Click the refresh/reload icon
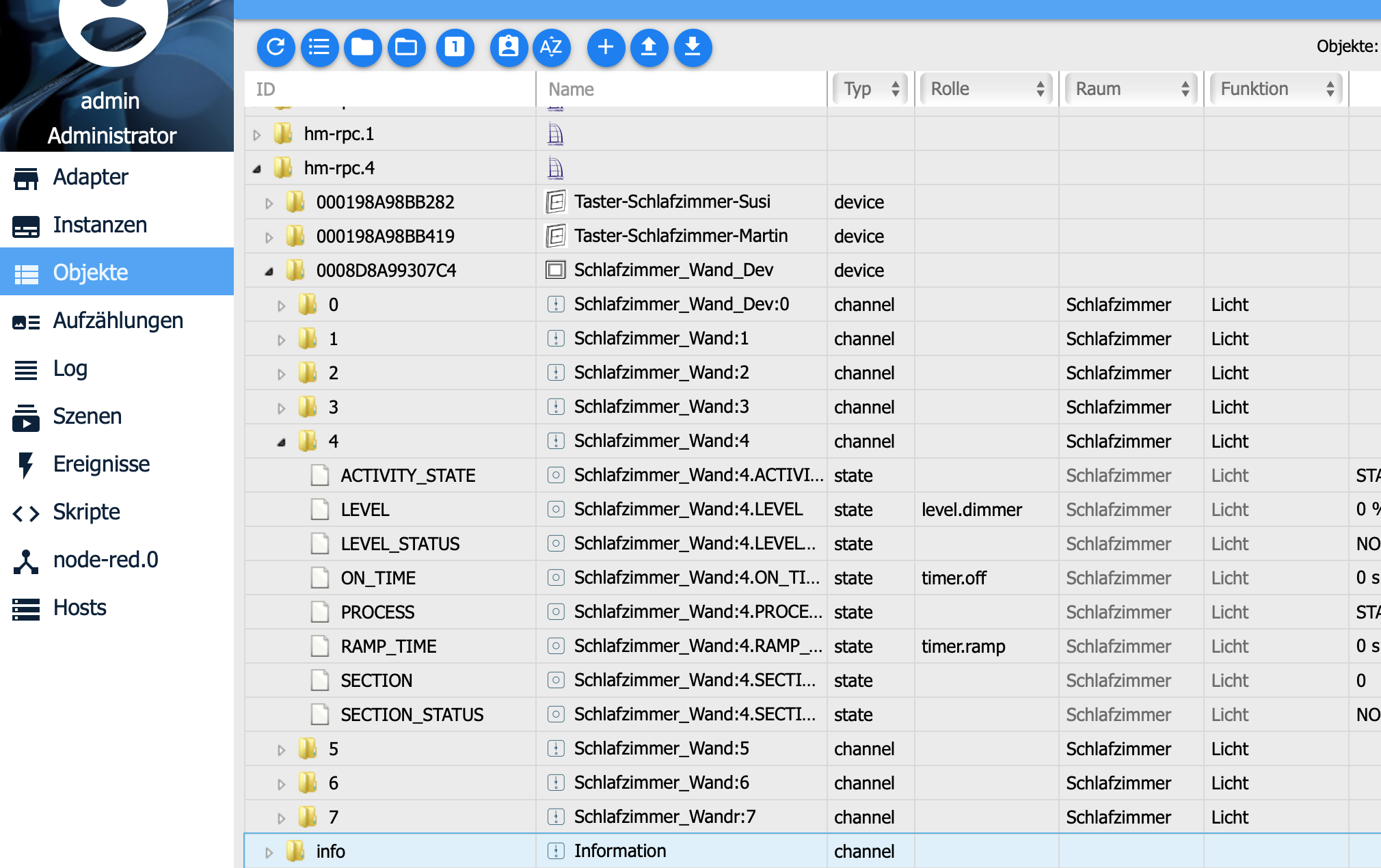Screen dimensions: 1381x868 (x=275, y=46)
